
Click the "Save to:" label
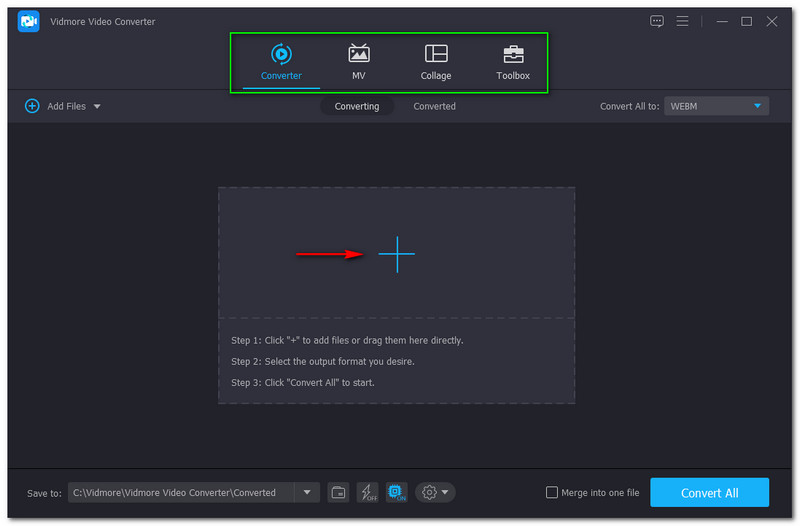tap(44, 493)
